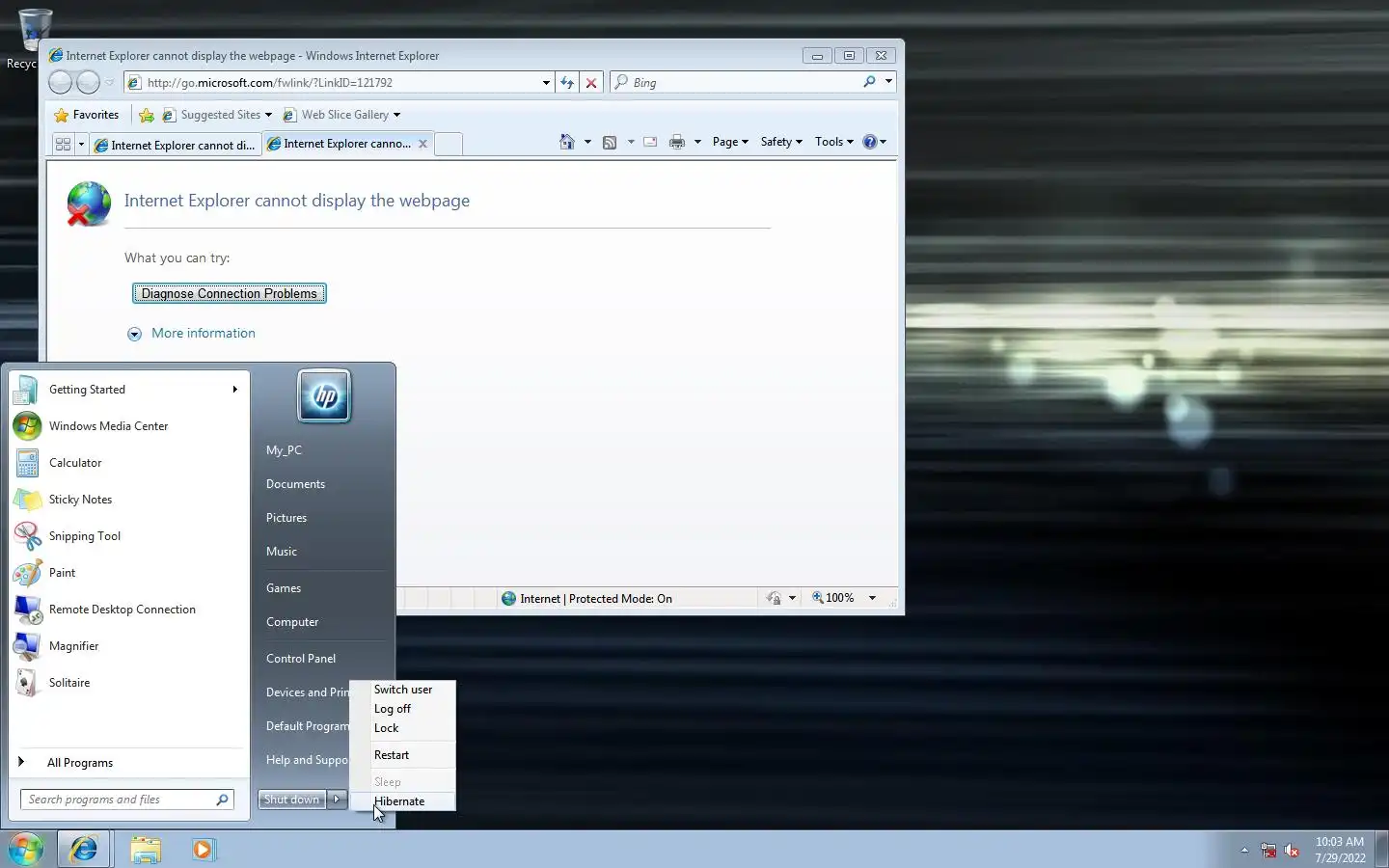Launch Snipping Tool from Start menu
1389x868 pixels.
coord(129,536)
